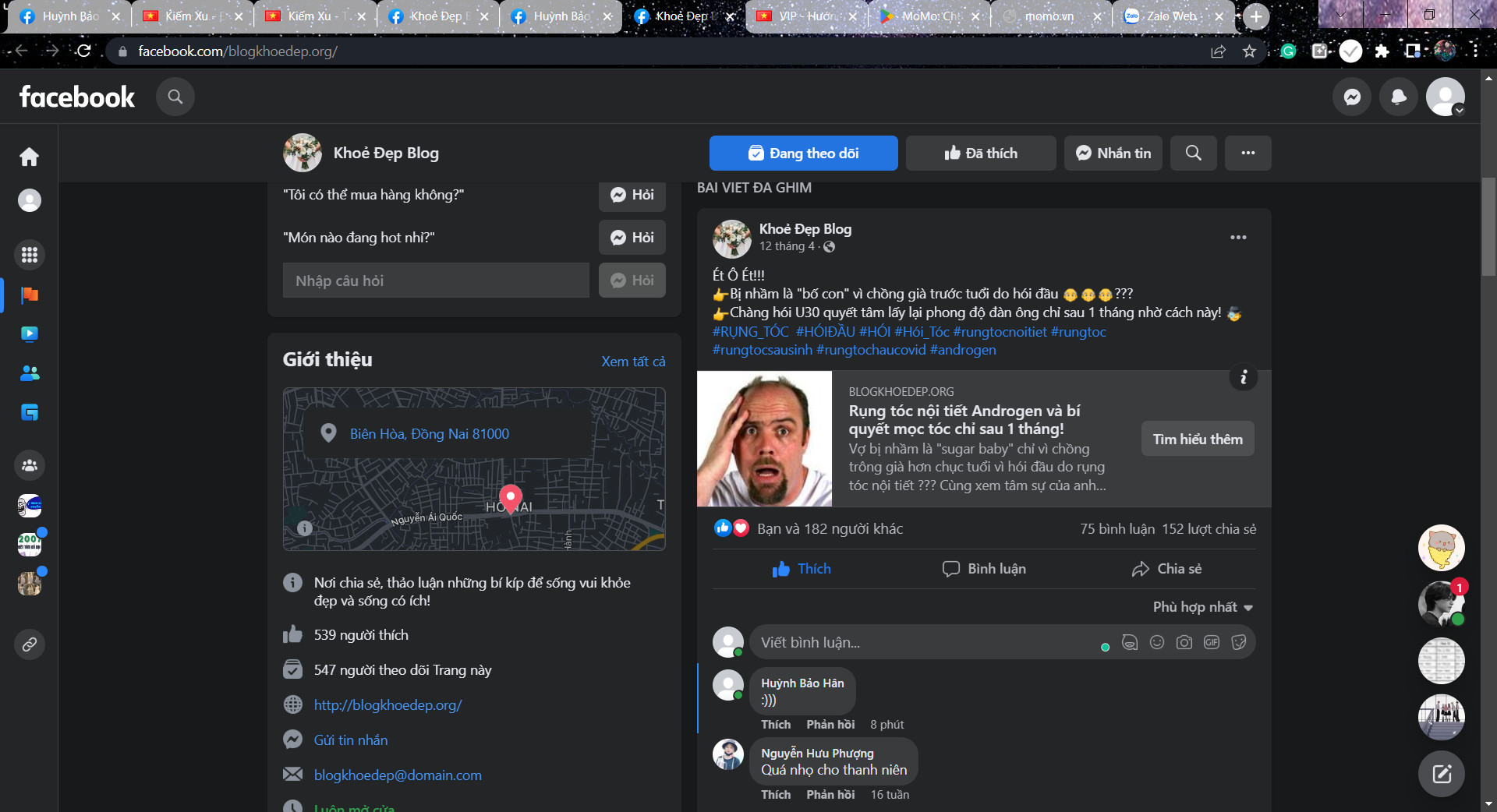Search within Khoẻ Đẹp Blog page
The height and width of the screenshot is (812, 1497).
pyautogui.click(x=1193, y=153)
